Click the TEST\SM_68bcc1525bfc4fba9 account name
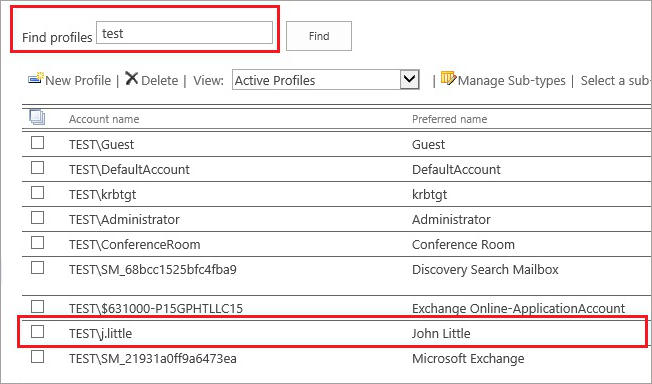Image resolution: width=652 pixels, height=384 pixels. coord(153,269)
